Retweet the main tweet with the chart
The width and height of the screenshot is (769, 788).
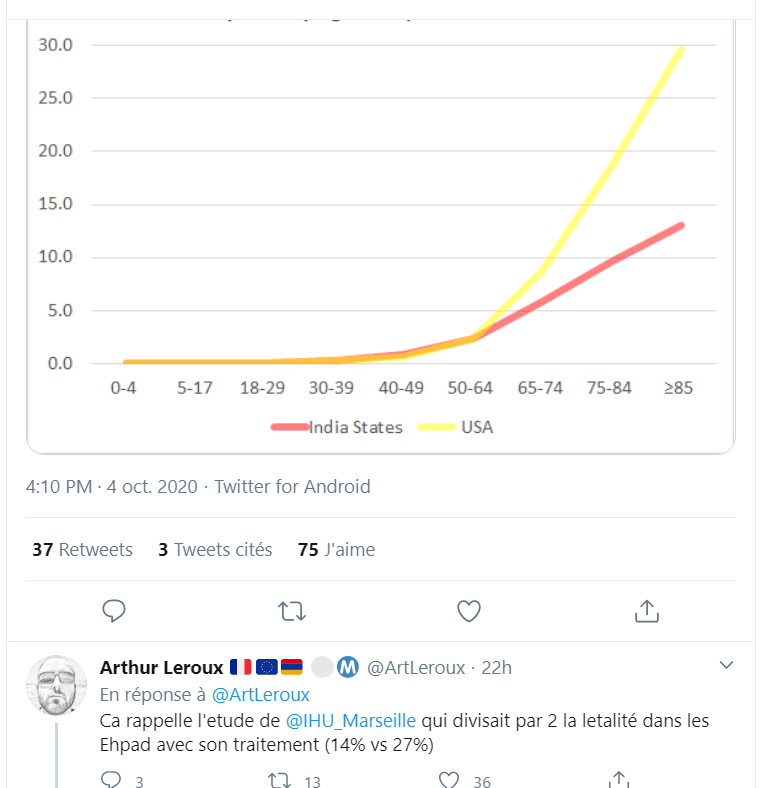coord(291,610)
